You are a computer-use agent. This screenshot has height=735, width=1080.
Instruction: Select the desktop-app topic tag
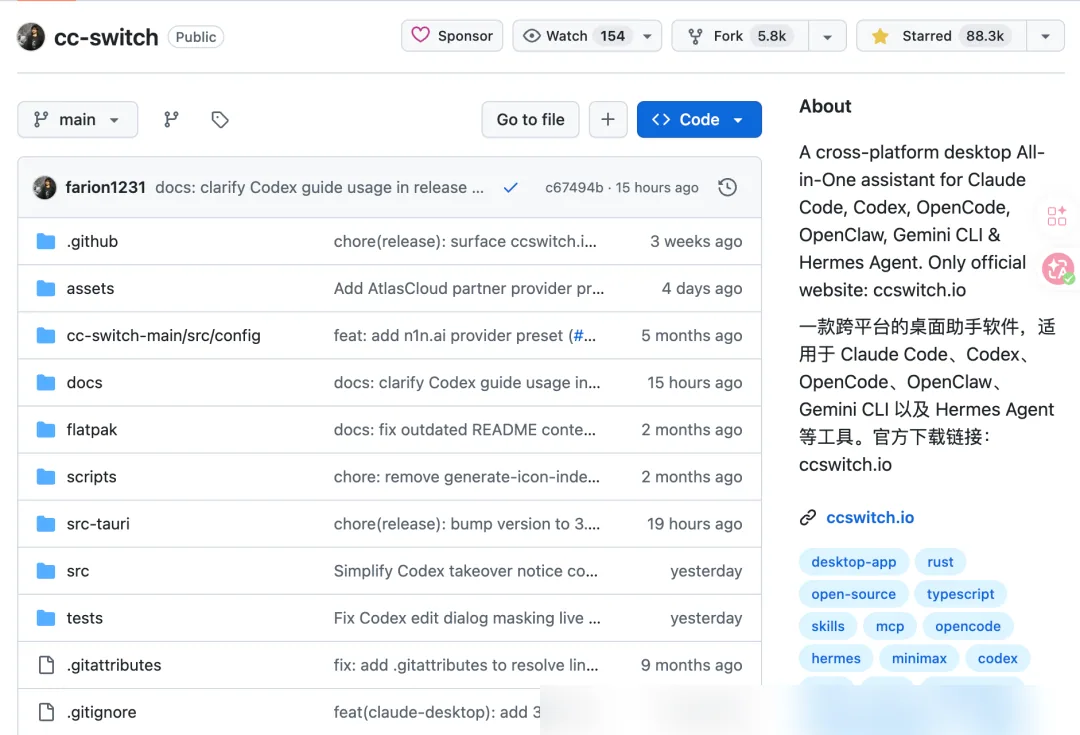(853, 562)
